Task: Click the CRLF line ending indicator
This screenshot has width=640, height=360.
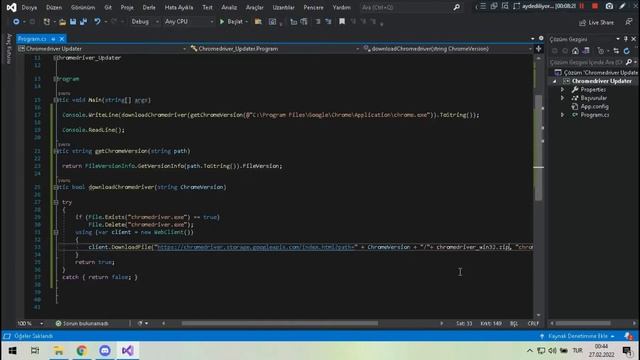Action: [533, 323]
